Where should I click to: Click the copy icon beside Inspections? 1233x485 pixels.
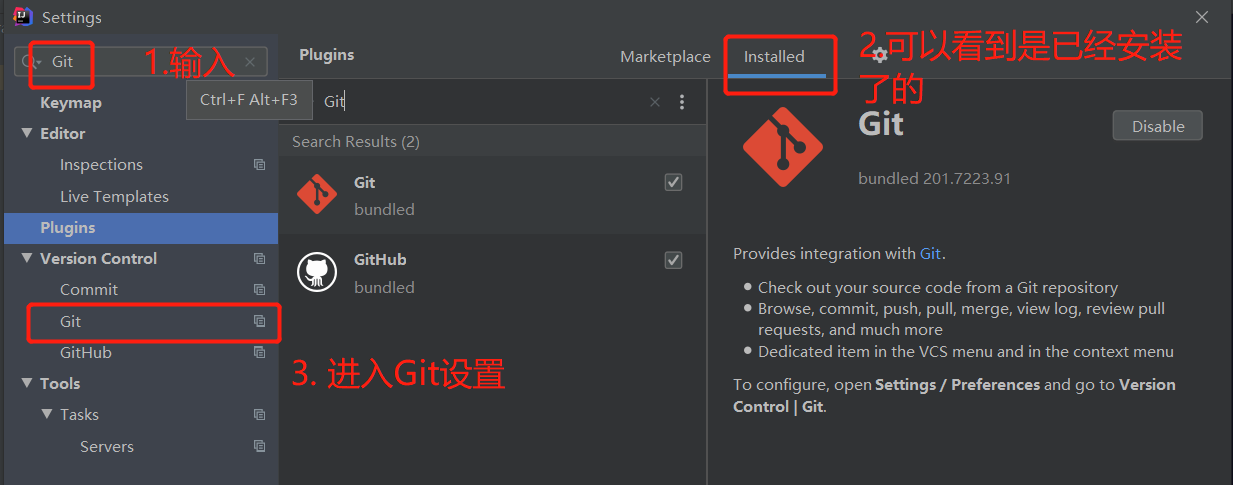(259, 165)
